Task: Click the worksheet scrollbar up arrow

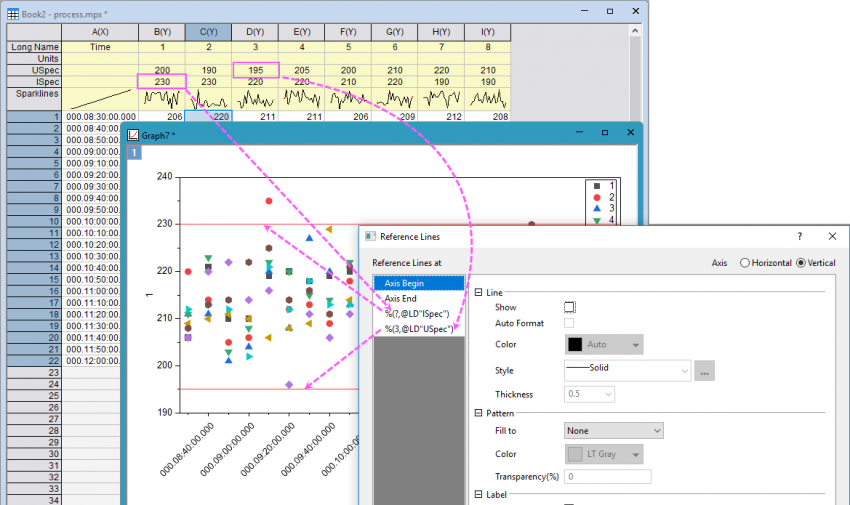Action: point(635,31)
